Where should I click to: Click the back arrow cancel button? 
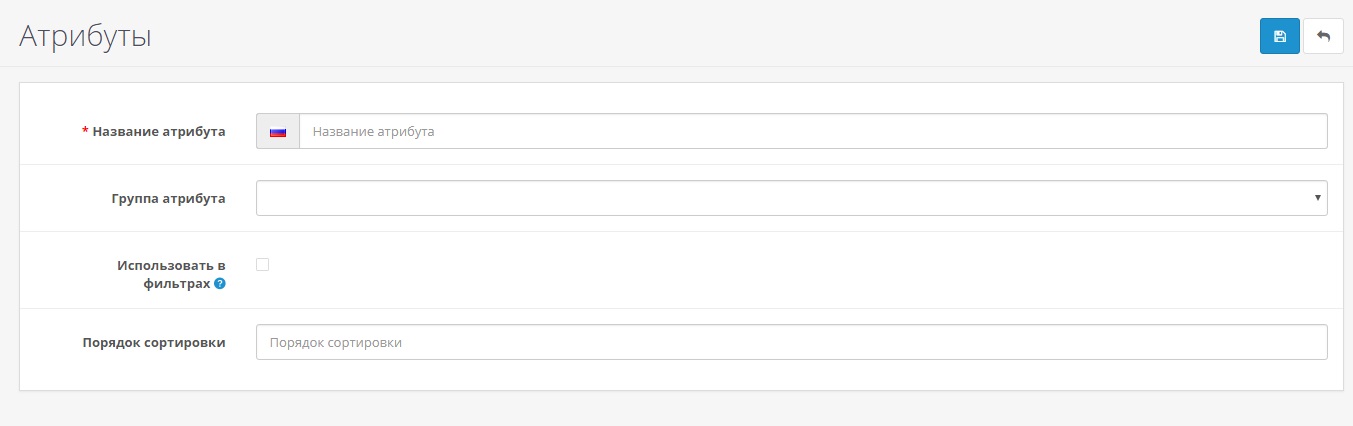point(1323,36)
